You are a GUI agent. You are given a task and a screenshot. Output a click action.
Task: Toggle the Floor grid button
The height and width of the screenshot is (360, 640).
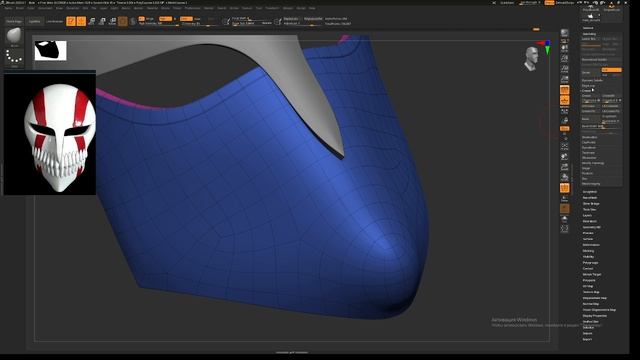[564, 100]
